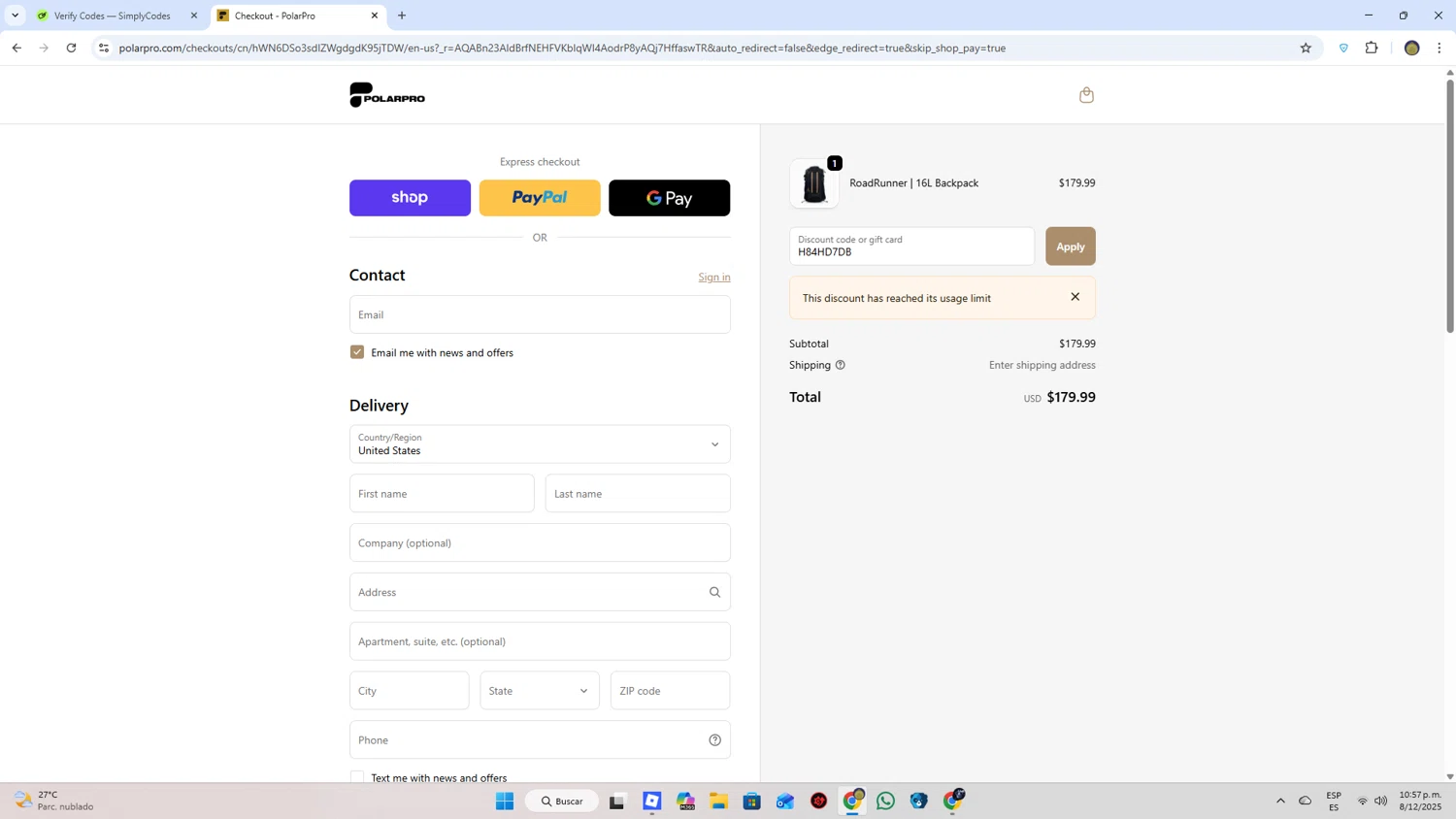
Task: Open the Wi-Fi network tray icon
Action: [x=1362, y=801]
